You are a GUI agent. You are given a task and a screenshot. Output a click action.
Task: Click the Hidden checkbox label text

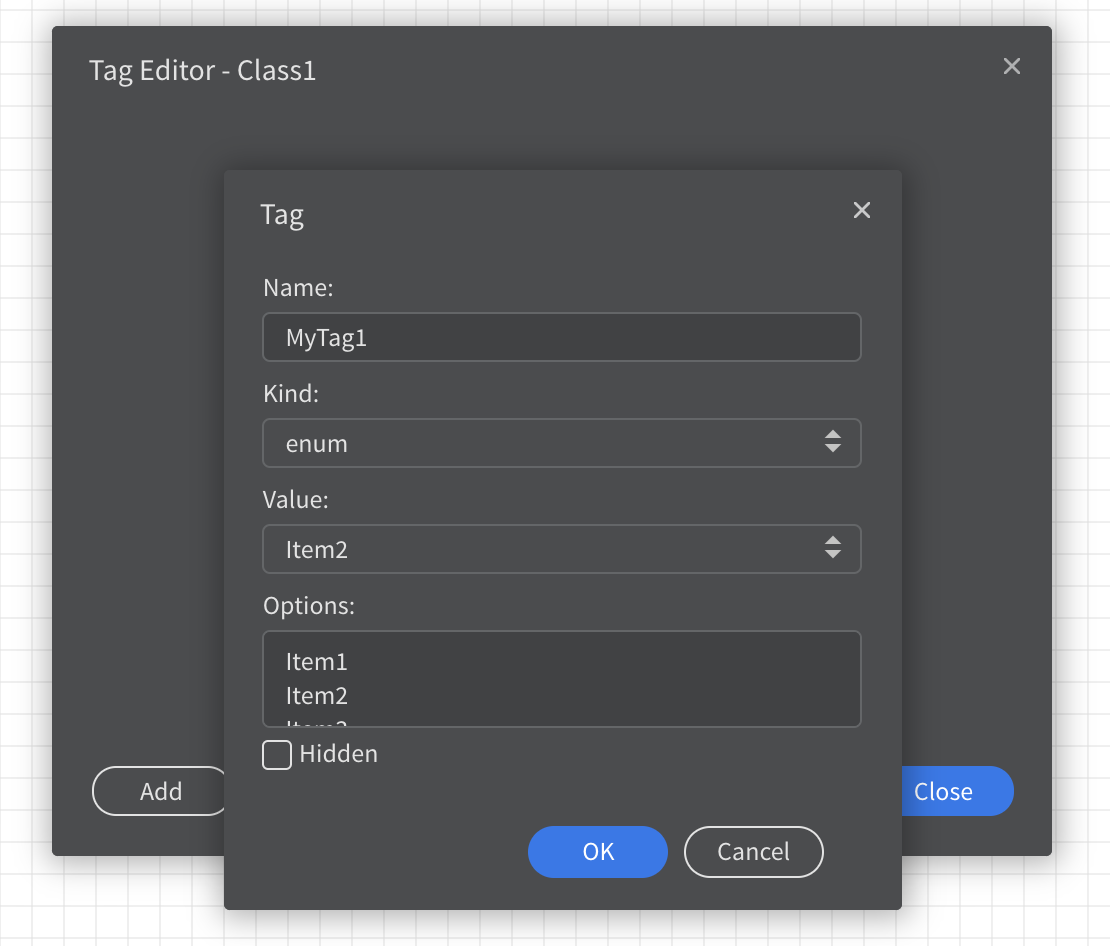[339, 754]
